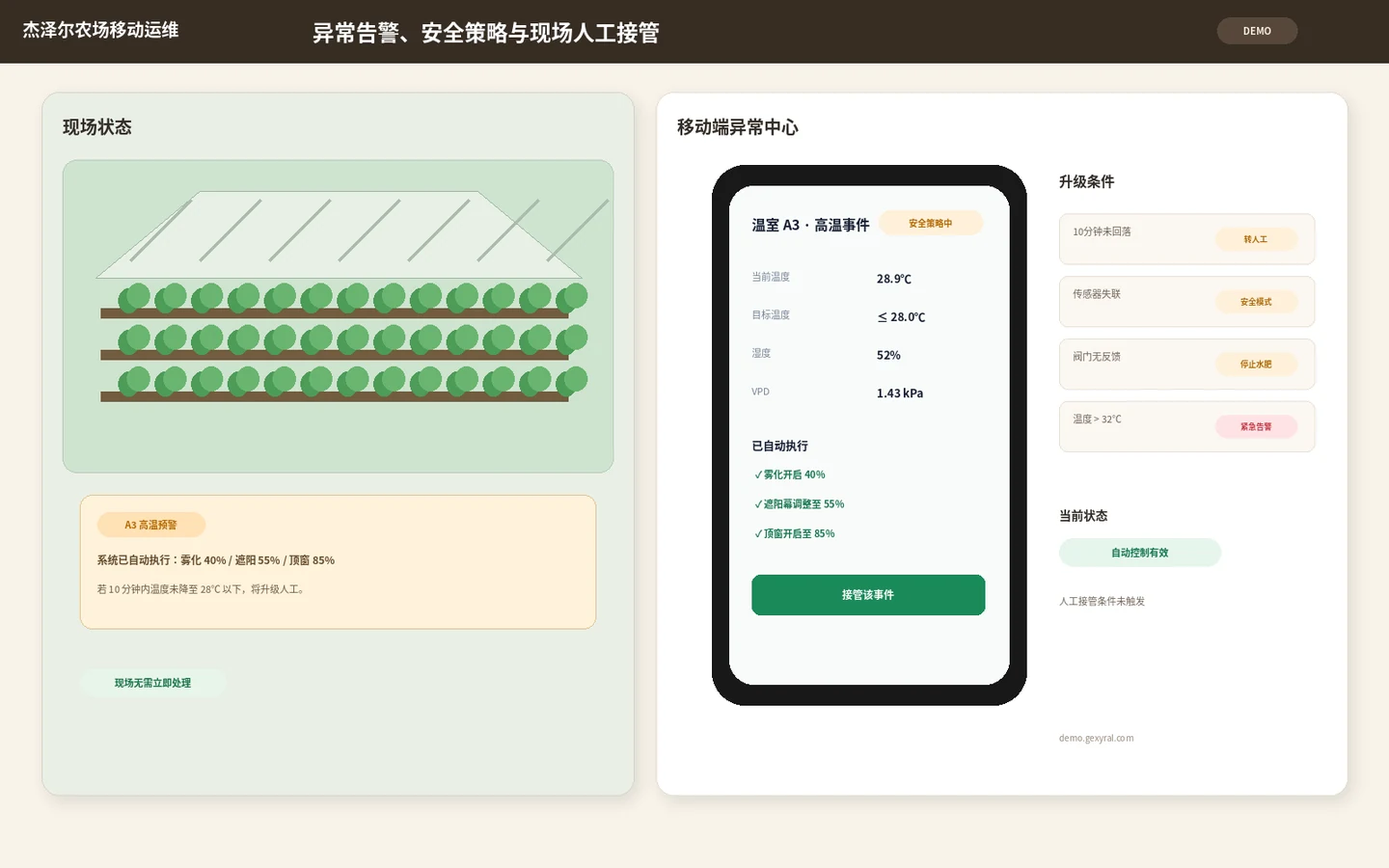The height and width of the screenshot is (868, 1389).
Task: Select the 紧急告警 tag for 温度 > 32°C
Action: (x=1255, y=426)
